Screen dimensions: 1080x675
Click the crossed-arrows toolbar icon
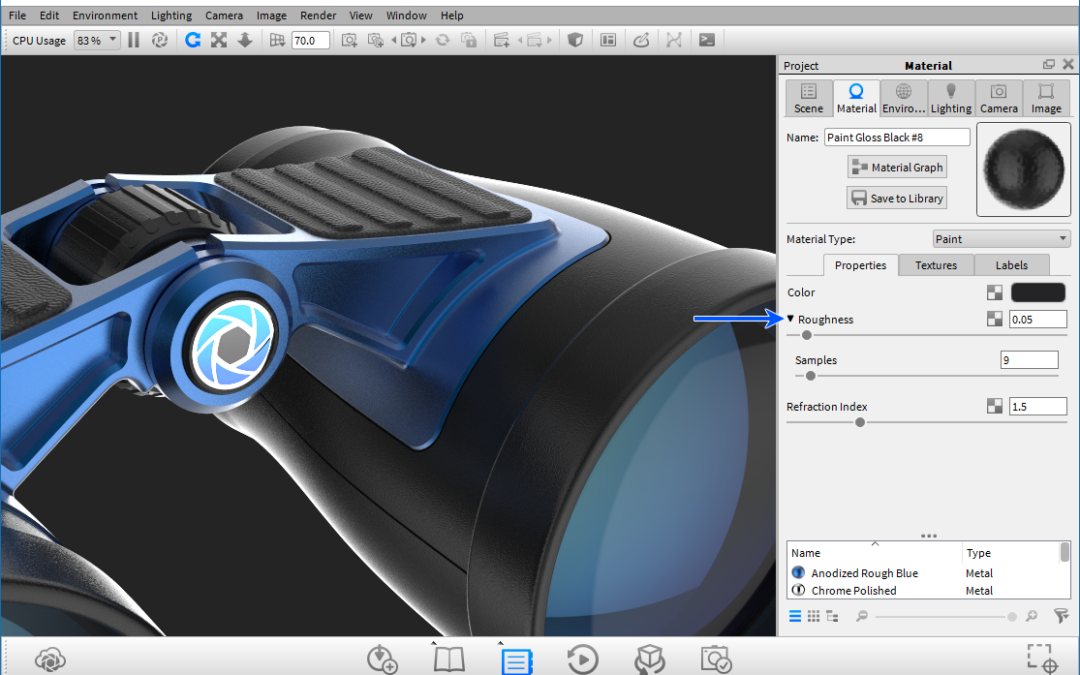tap(219, 40)
